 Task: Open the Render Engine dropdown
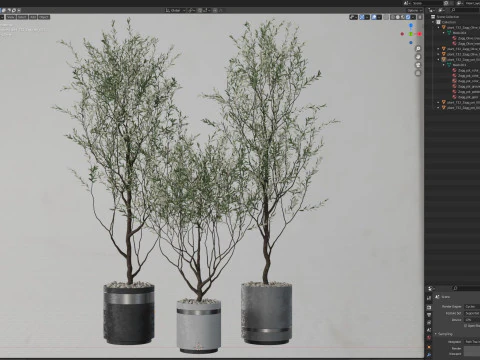coord(472,306)
